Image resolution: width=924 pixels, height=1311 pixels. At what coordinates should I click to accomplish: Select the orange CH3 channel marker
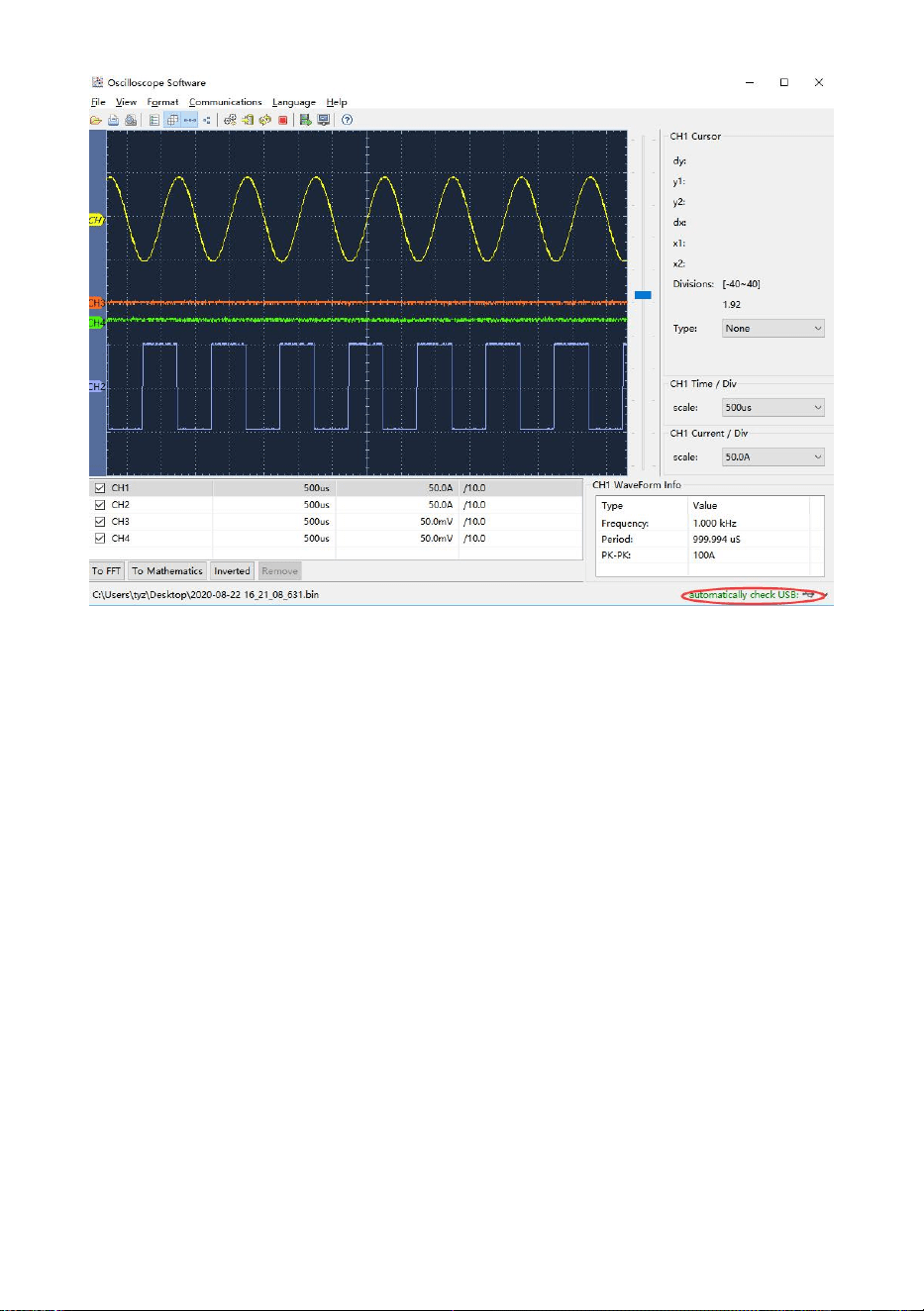point(96,303)
